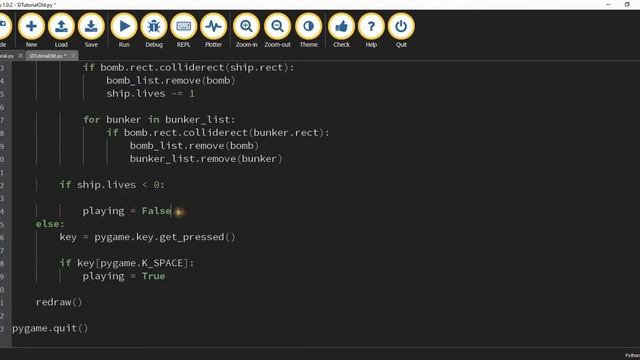640x360 pixels.
Task: Click the 'redraw()' line
Action: tap(59, 302)
